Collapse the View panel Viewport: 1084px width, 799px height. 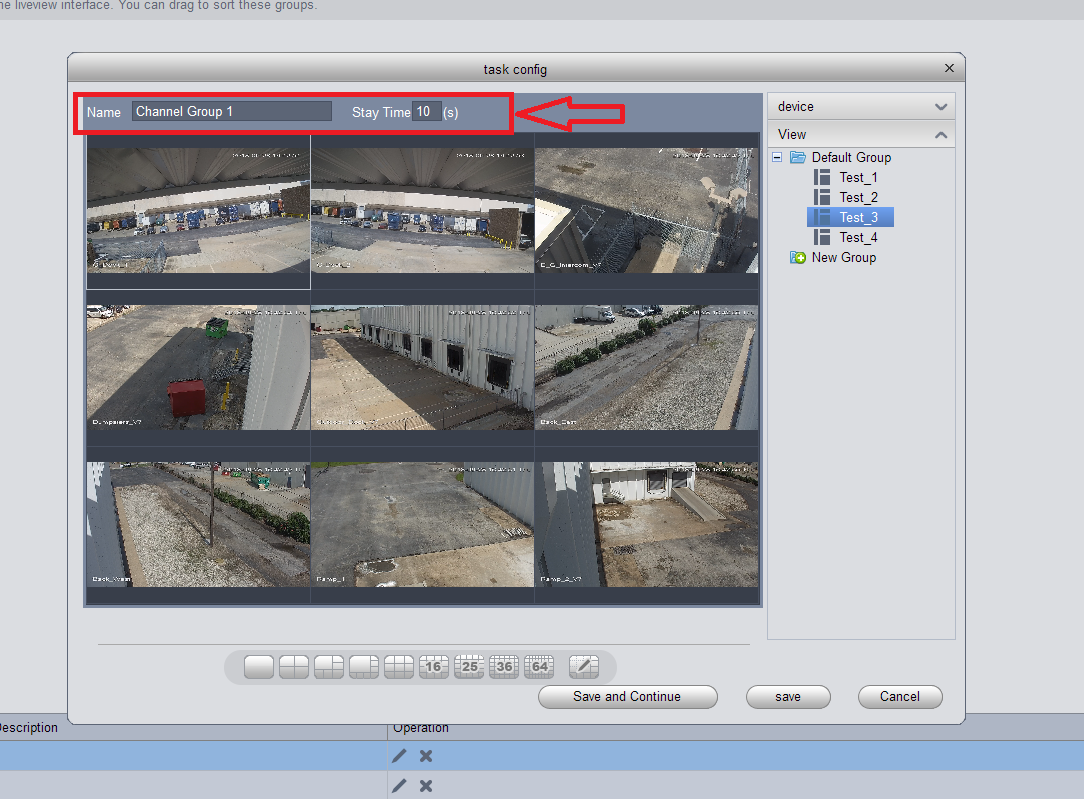941,135
